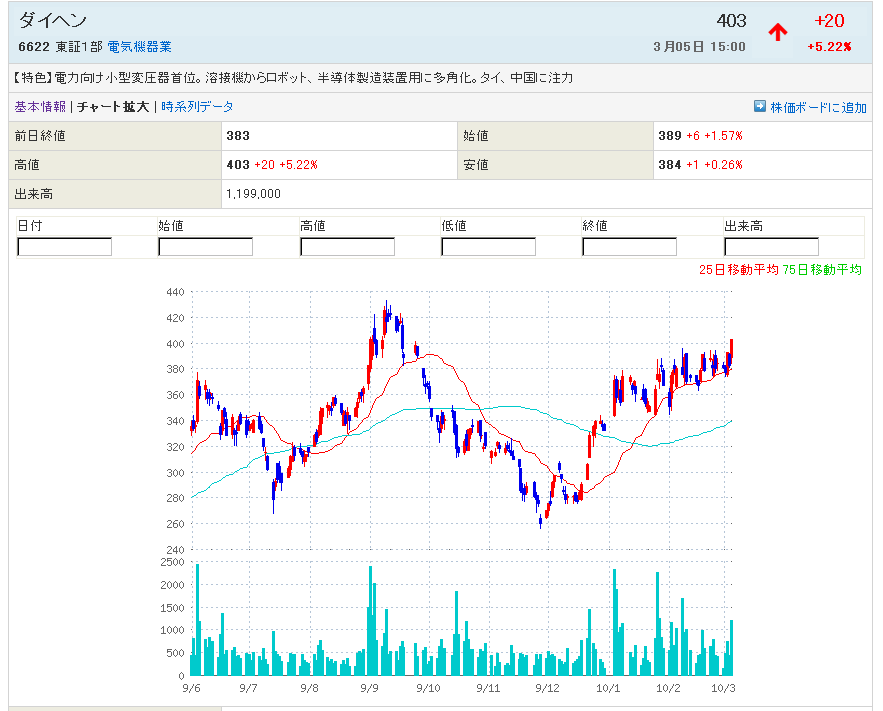The height and width of the screenshot is (711, 883).
Task: Go to the 基本情報 page
Action: click(x=40, y=107)
